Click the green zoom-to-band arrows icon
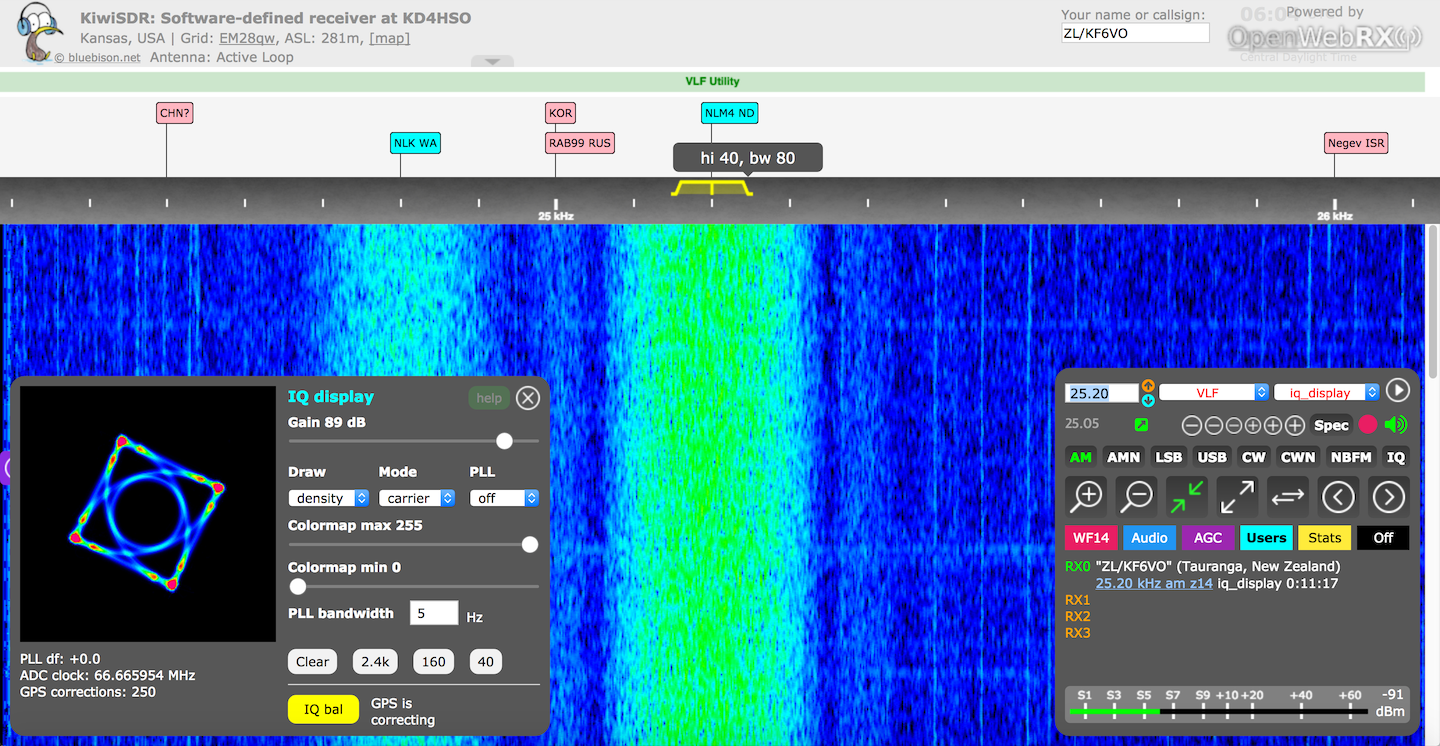 1187,496
